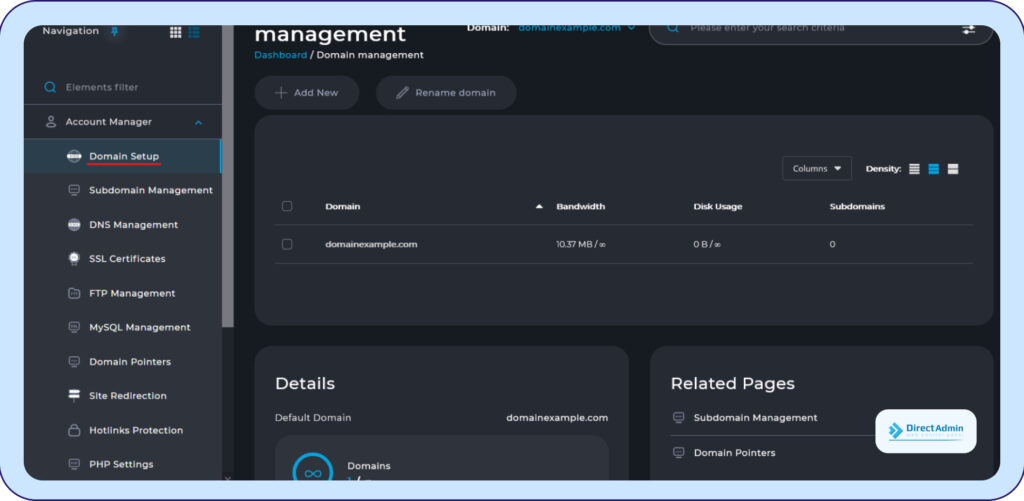Set table density to medium
This screenshot has width=1024, height=501.
[x=934, y=169]
